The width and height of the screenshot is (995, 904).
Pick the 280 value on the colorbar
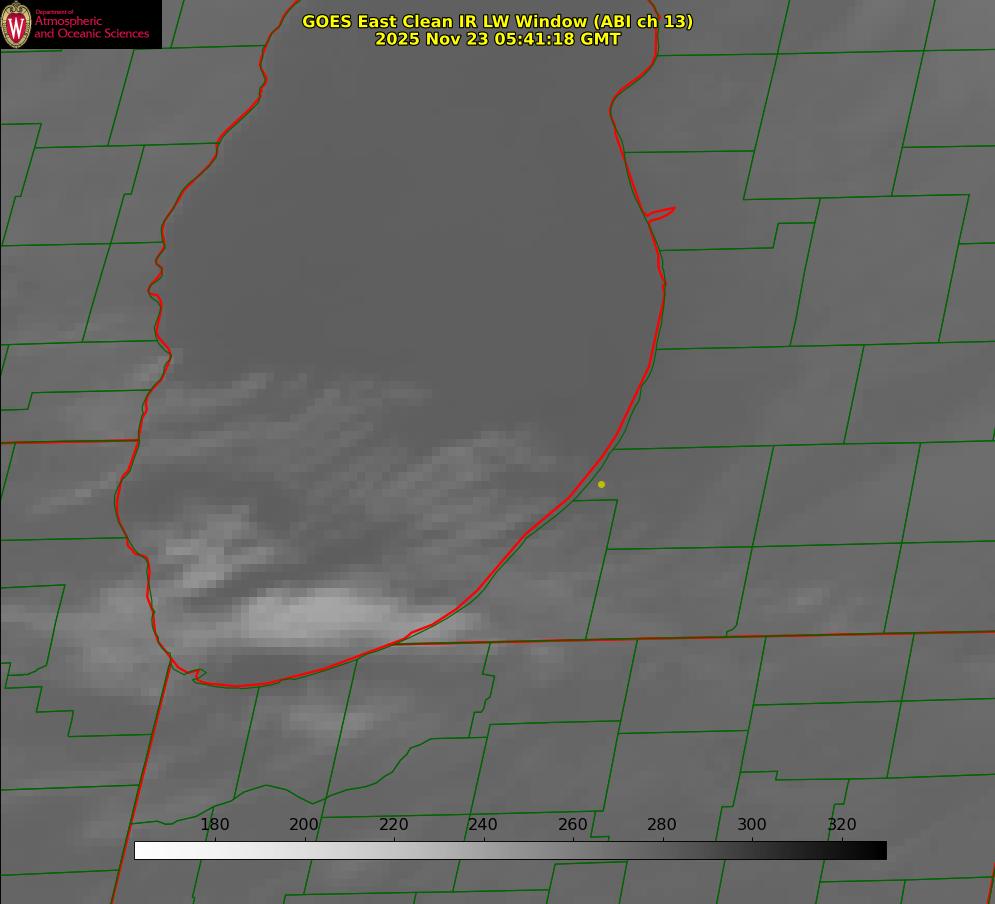coord(662,825)
